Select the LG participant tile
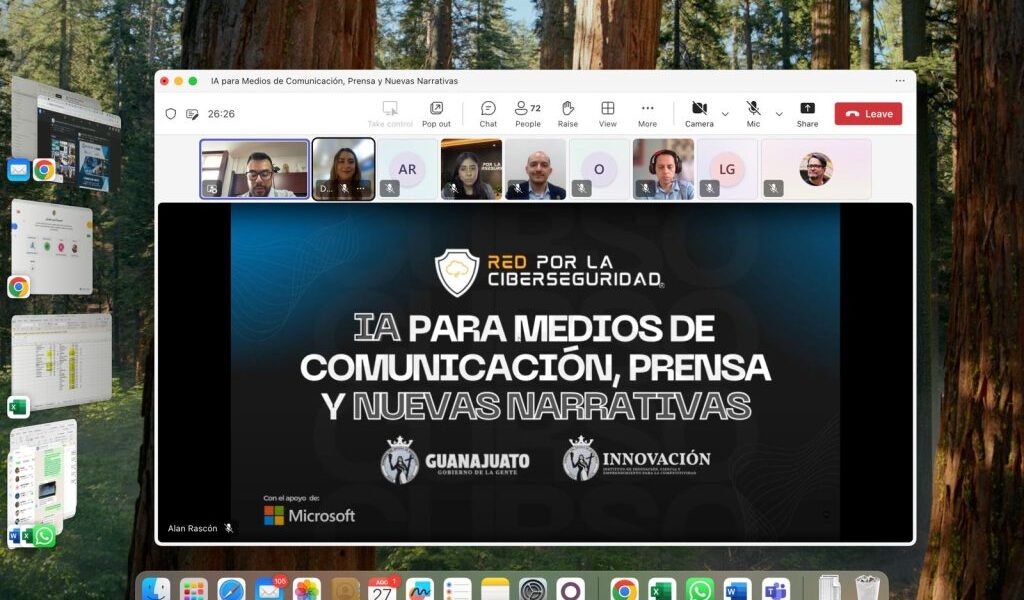1024x600 pixels. pos(727,169)
